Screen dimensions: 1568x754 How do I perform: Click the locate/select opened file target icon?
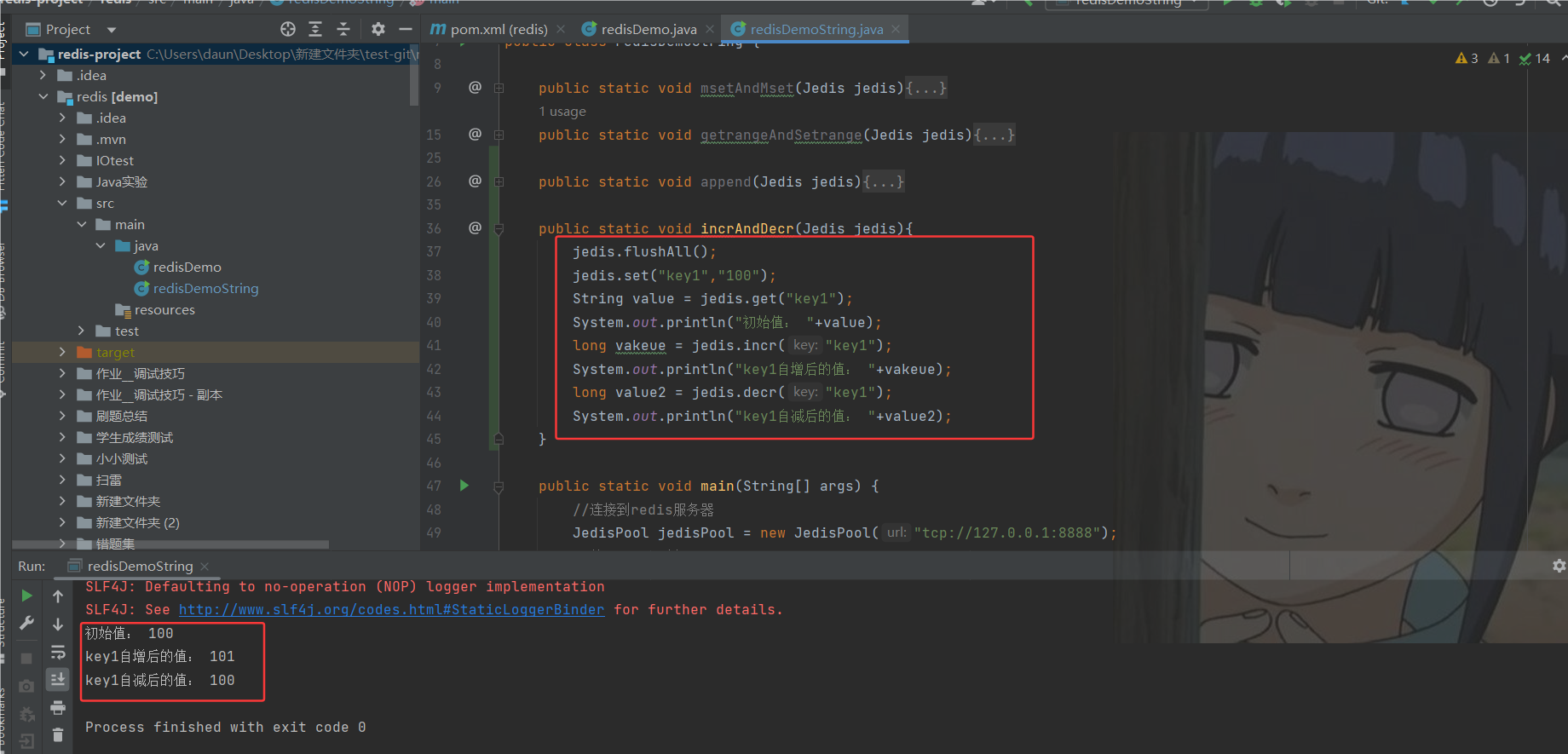pyautogui.click(x=288, y=29)
